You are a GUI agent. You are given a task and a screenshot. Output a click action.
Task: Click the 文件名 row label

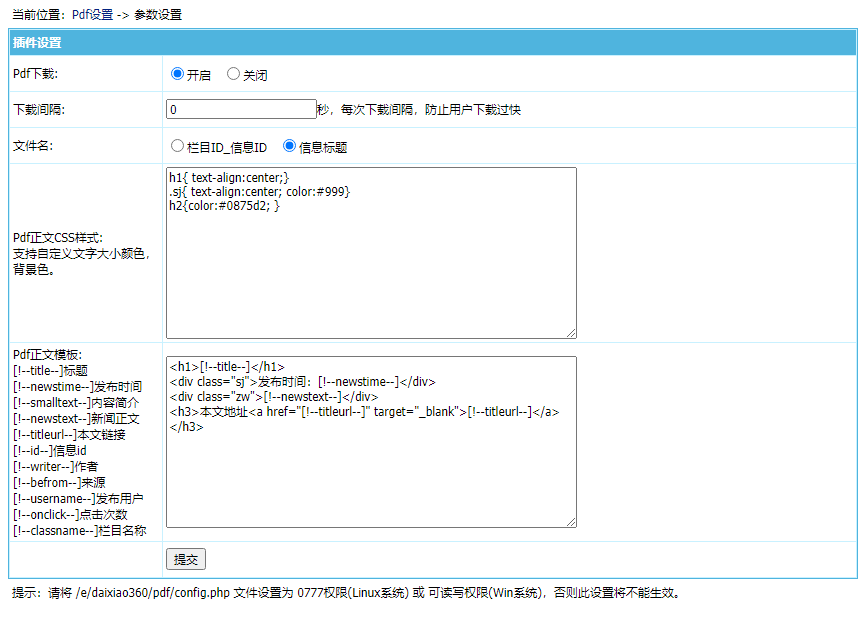32,146
